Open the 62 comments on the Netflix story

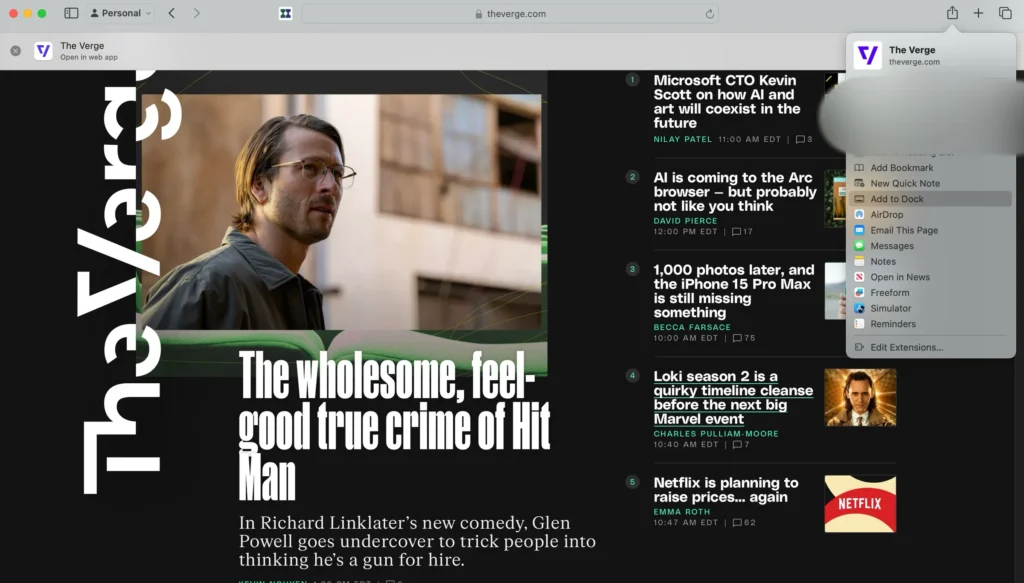click(x=744, y=522)
